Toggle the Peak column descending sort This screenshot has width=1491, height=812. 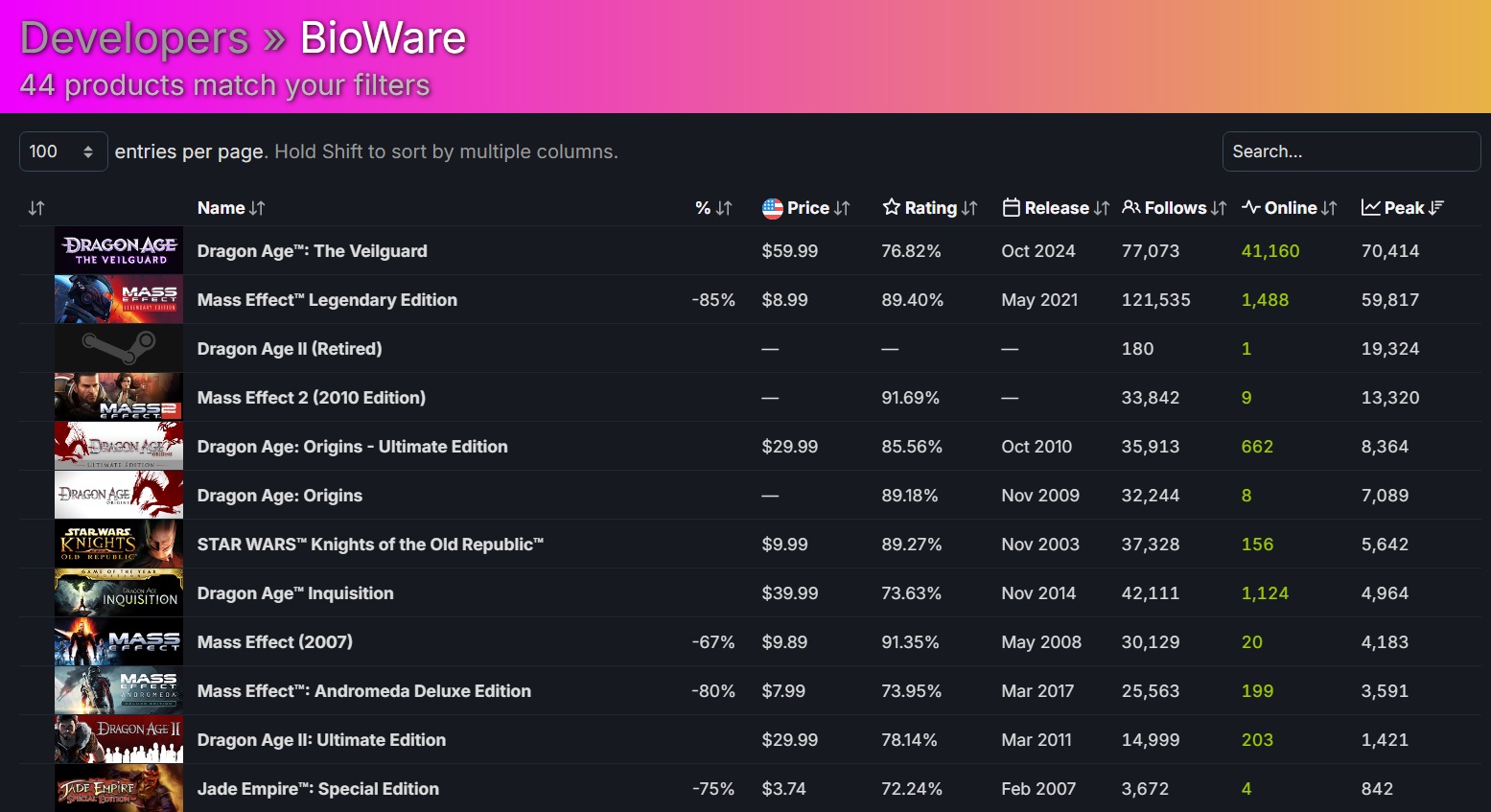coord(1435,207)
